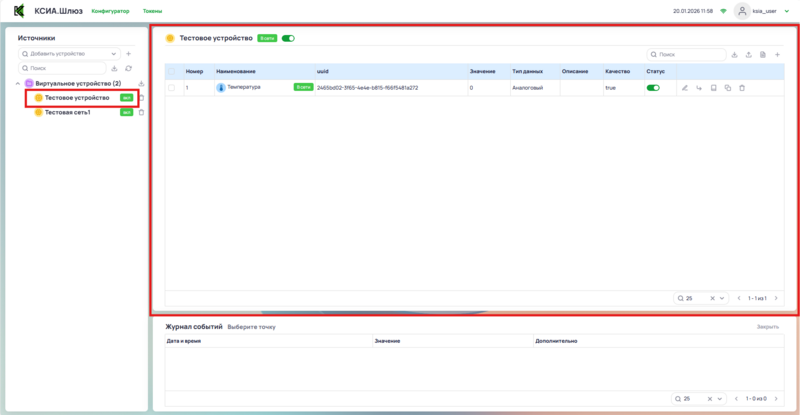Click the plus icon beside Добавить устройство
800x415 pixels.
click(x=128, y=53)
